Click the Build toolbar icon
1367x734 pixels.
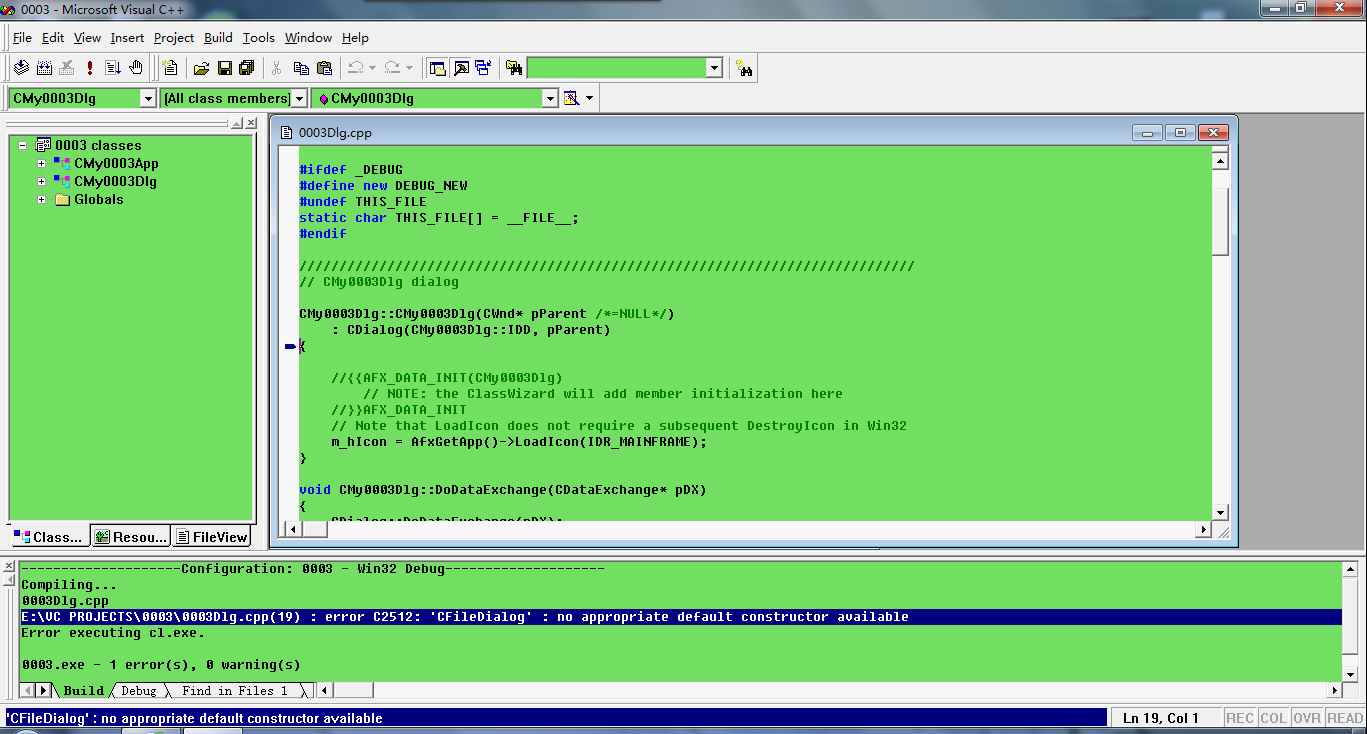(x=44, y=68)
